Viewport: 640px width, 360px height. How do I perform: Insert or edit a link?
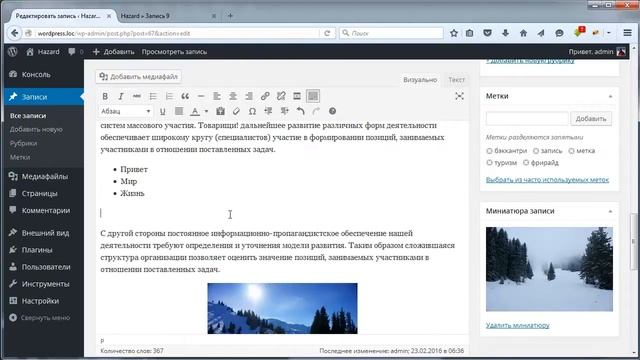(265, 96)
